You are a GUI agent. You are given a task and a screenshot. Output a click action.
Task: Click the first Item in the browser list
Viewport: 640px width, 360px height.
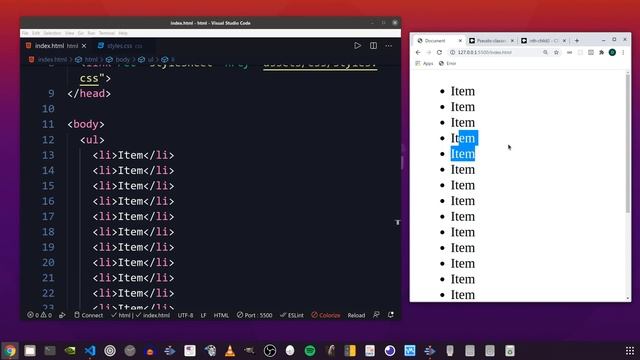pyautogui.click(x=463, y=91)
